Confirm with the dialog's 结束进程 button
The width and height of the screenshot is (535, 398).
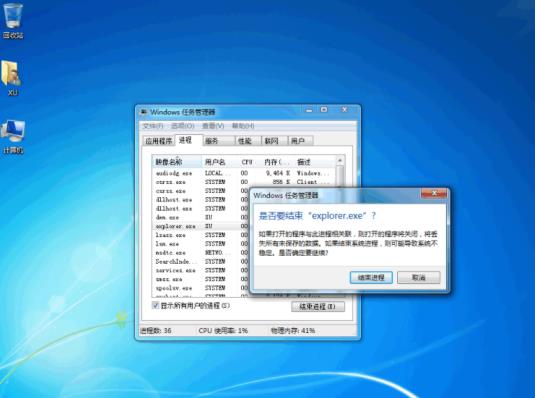371,278
